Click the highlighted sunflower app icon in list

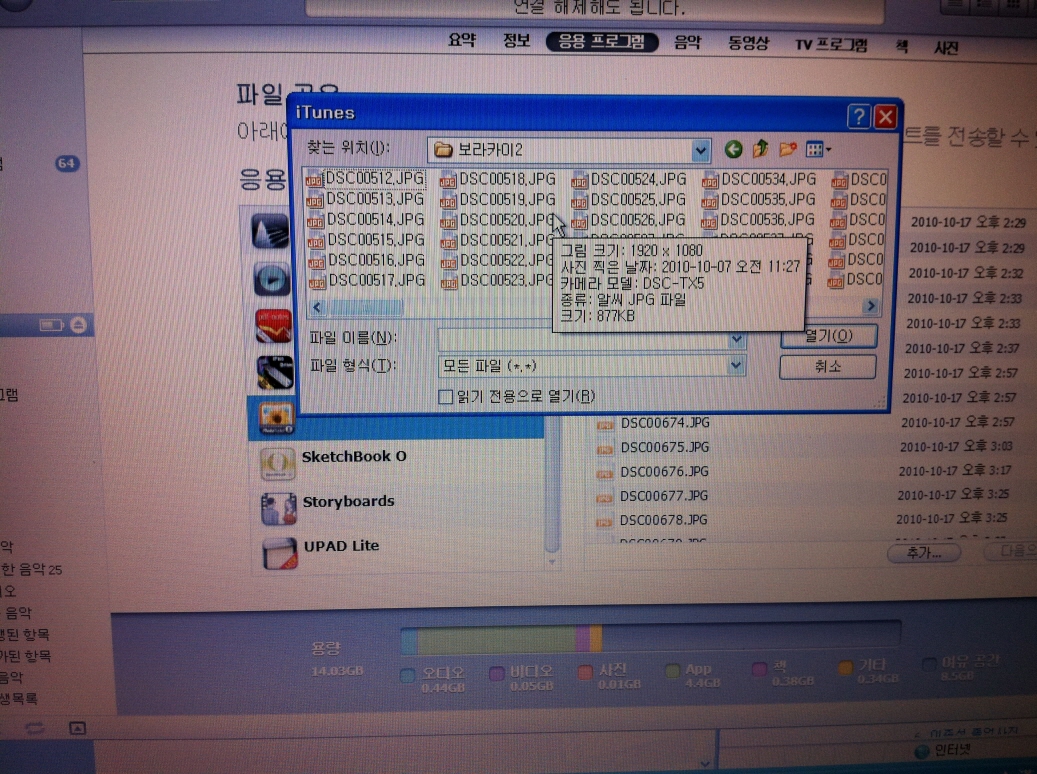tap(276, 418)
